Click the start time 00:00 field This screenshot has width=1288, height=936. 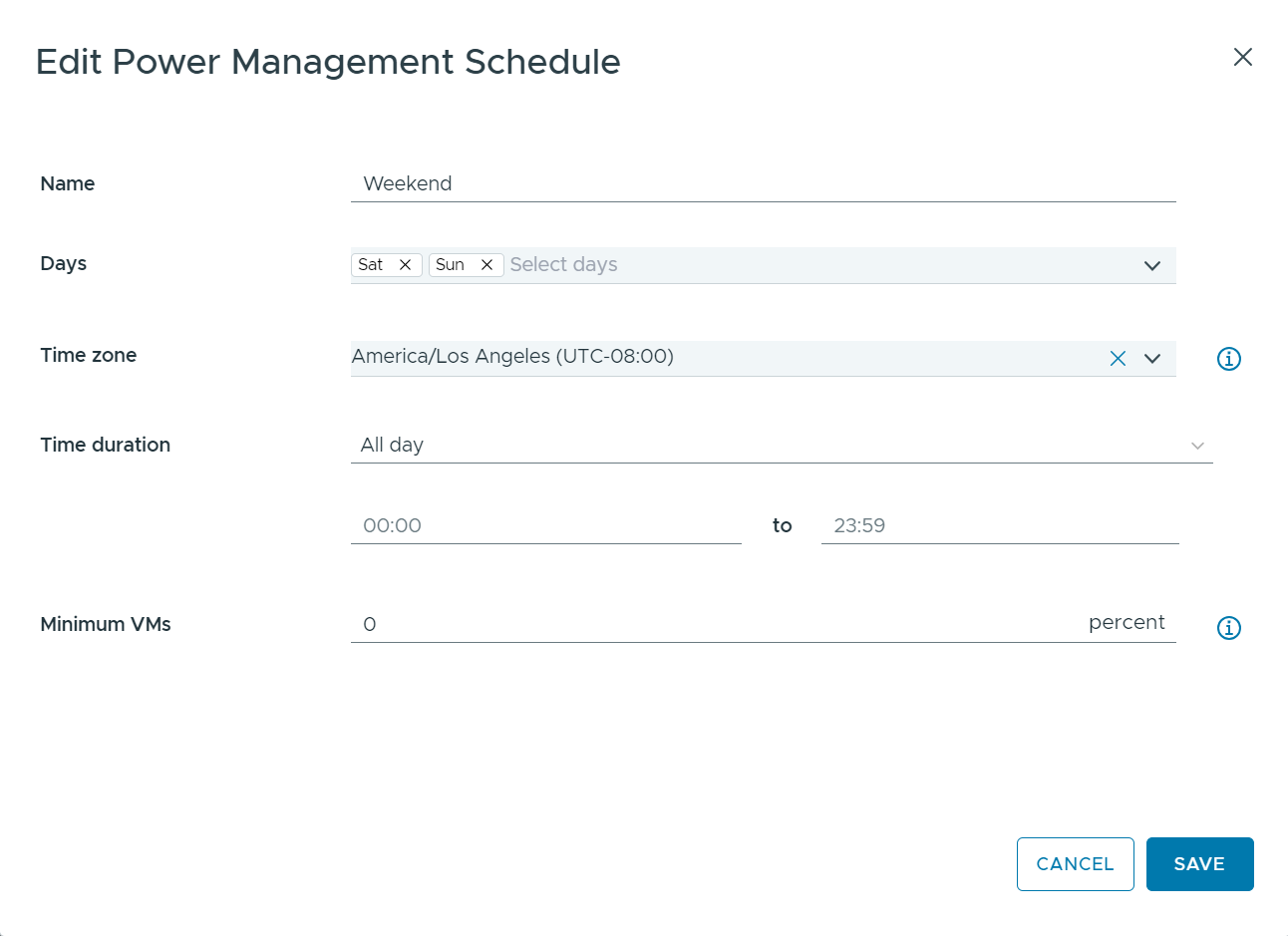[545, 526]
